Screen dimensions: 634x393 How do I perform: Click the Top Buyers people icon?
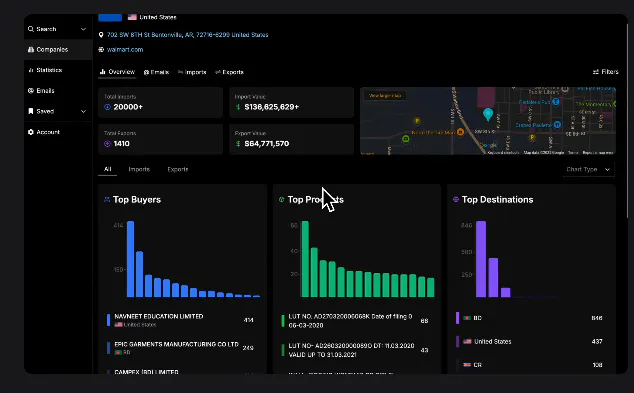point(107,199)
